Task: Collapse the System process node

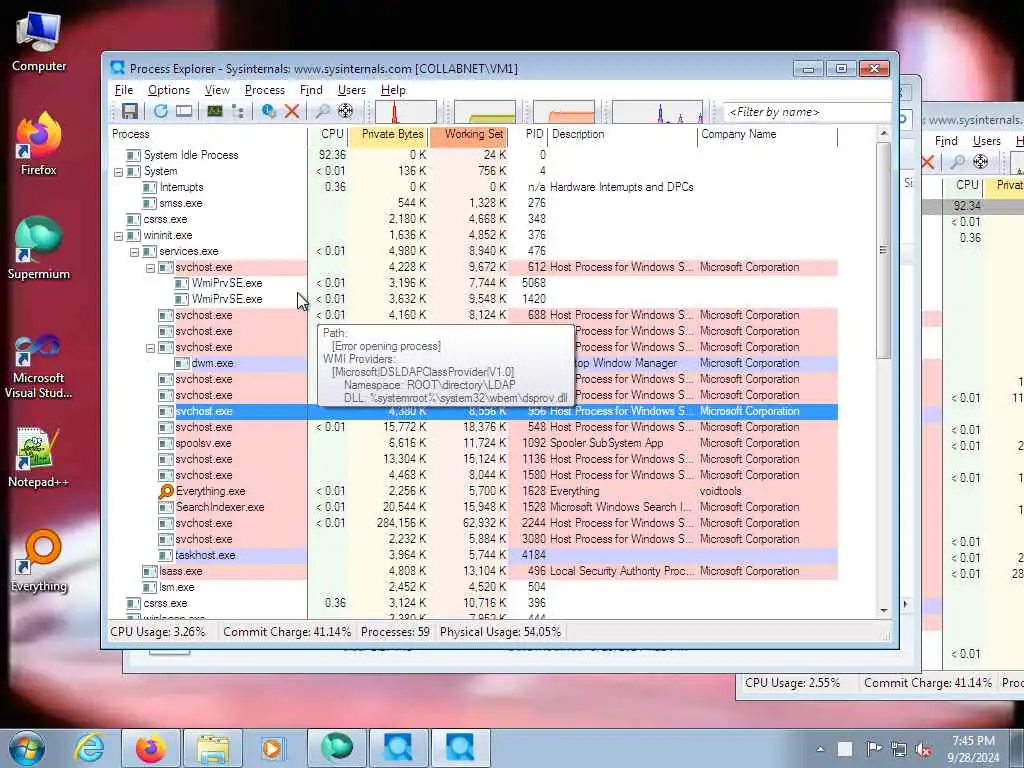Action: 118,172
